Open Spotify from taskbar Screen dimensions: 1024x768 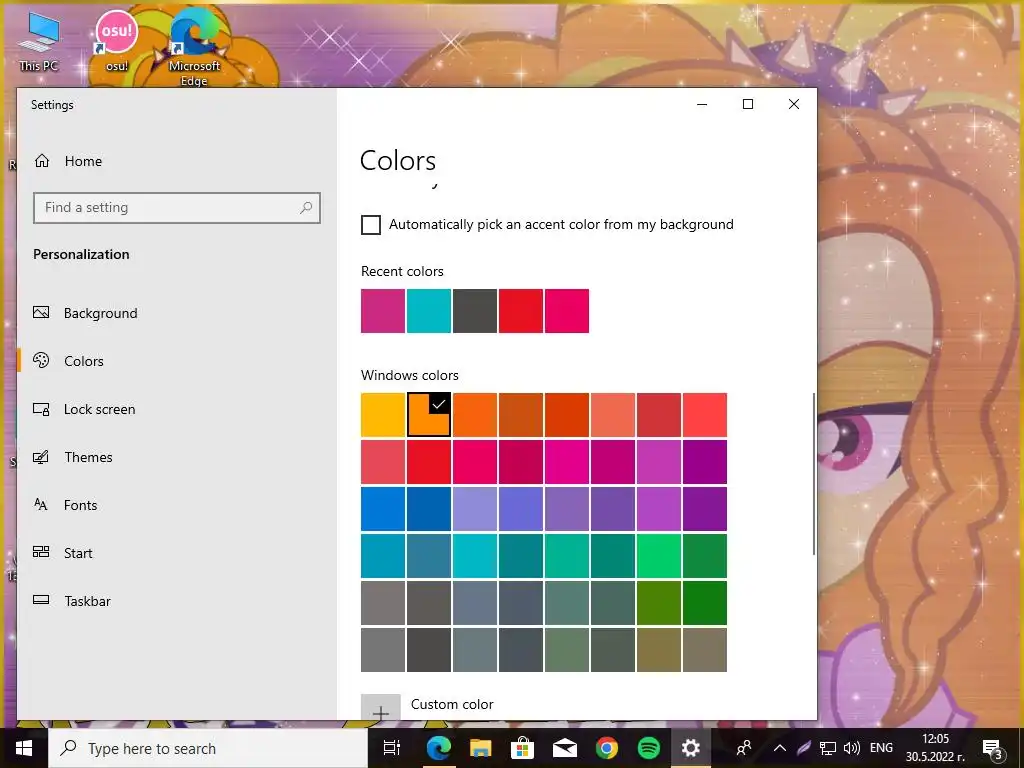(x=648, y=748)
